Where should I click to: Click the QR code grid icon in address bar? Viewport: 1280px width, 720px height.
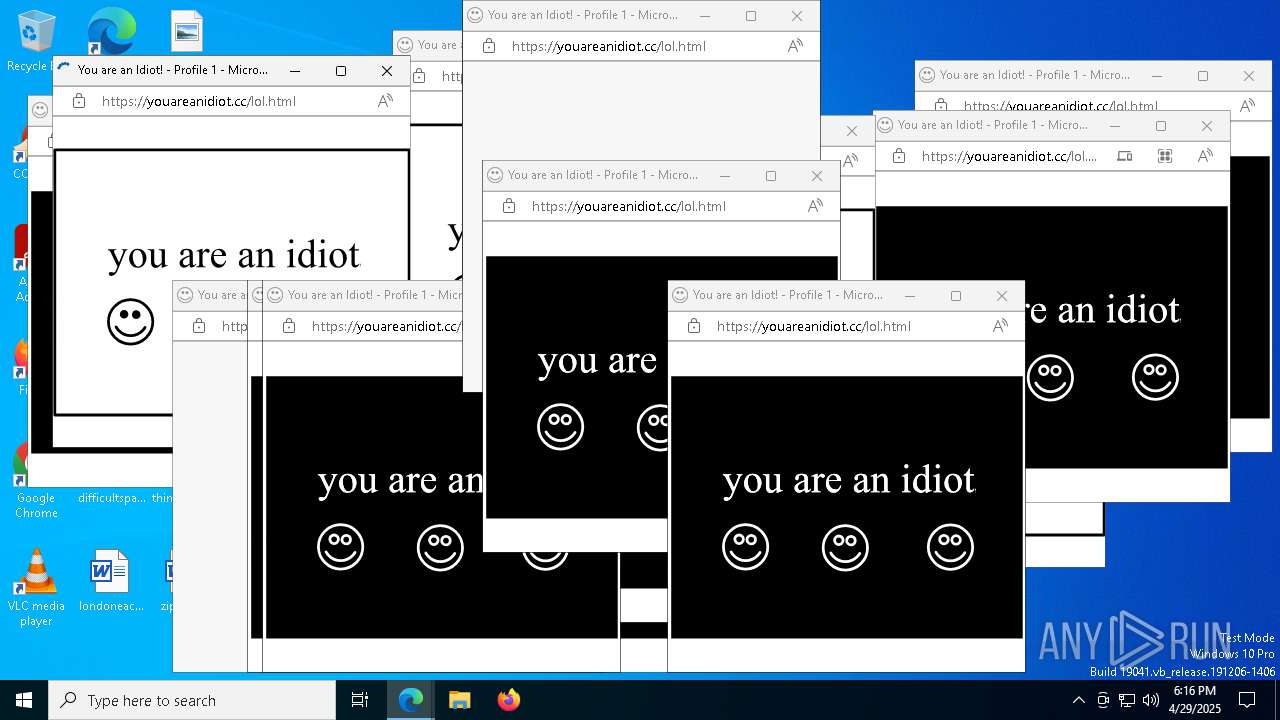(1165, 156)
